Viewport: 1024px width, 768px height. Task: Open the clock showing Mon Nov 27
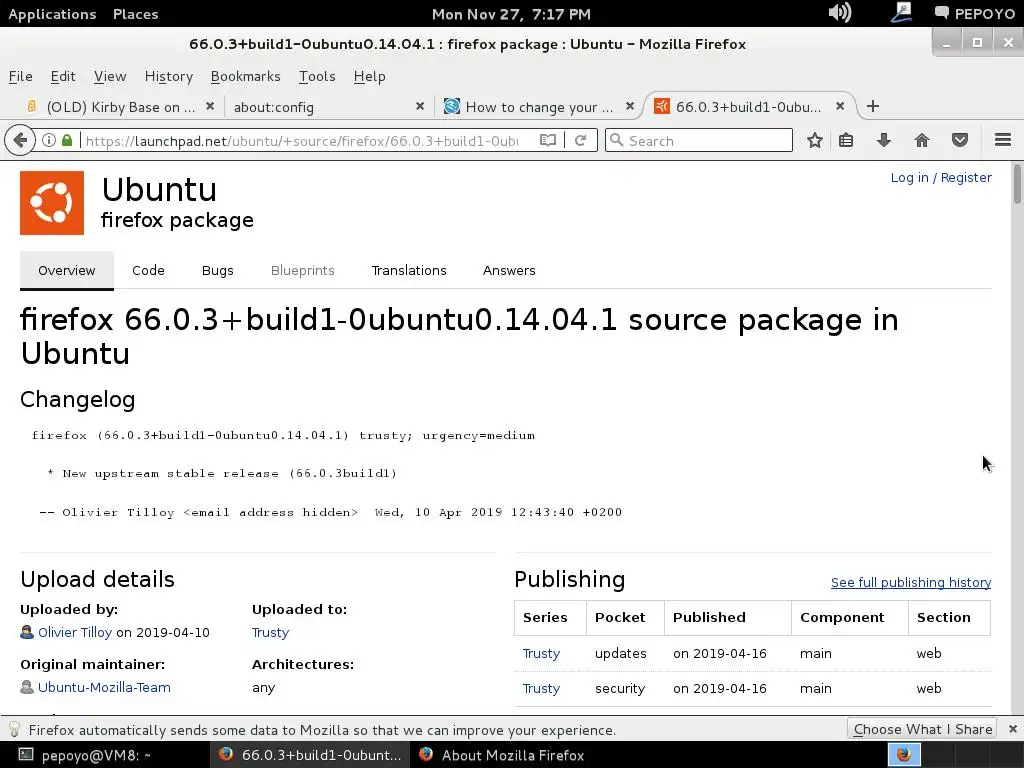[511, 14]
